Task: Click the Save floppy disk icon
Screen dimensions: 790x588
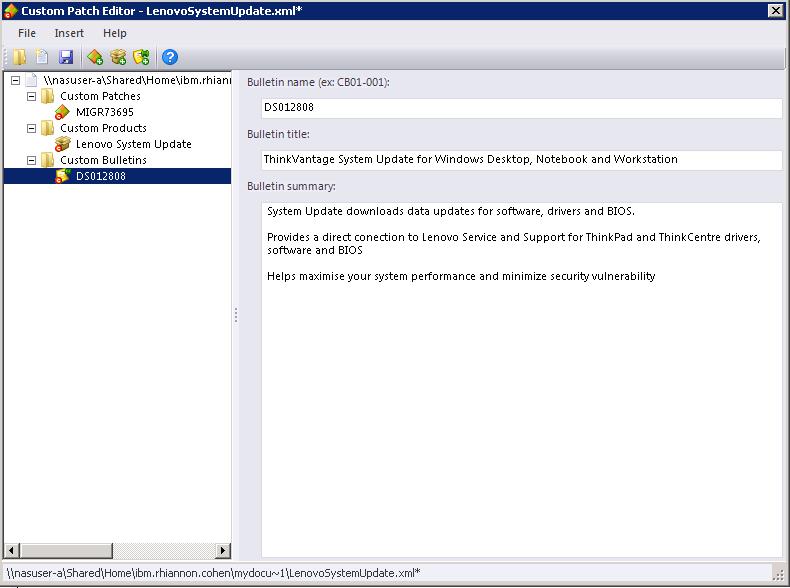Action: (66, 57)
